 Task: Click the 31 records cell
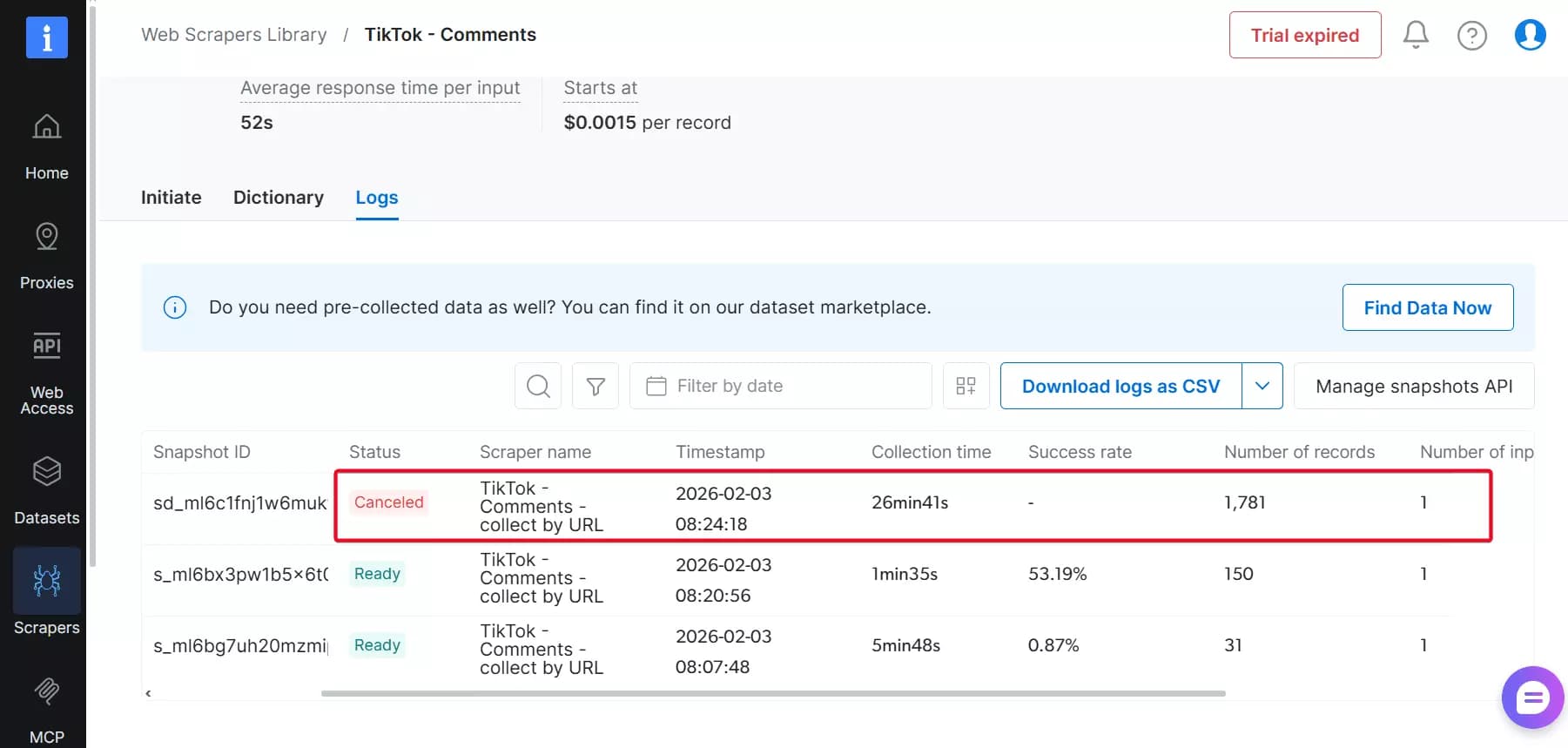[x=1233, y=645]
